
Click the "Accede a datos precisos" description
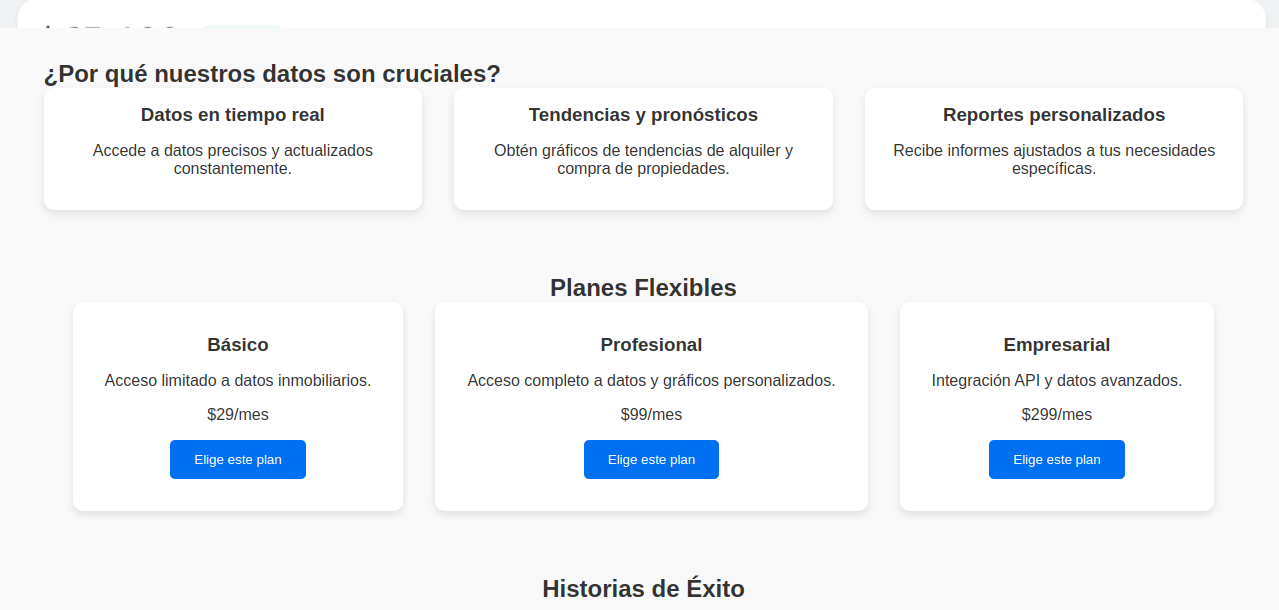tap(233, 160)
